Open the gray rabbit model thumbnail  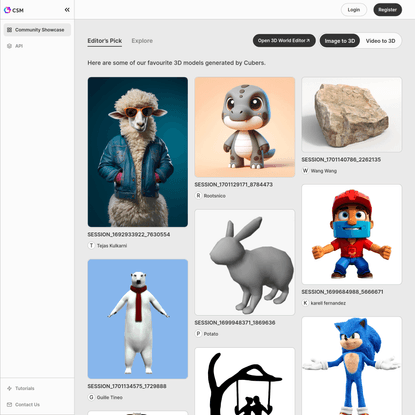[245, 262]
